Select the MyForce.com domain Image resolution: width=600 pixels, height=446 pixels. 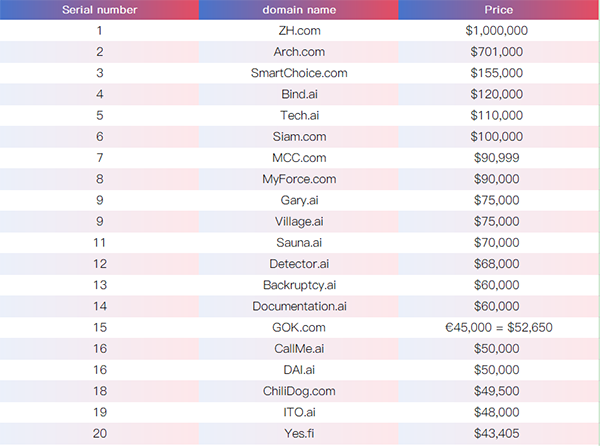click(299, 179)
